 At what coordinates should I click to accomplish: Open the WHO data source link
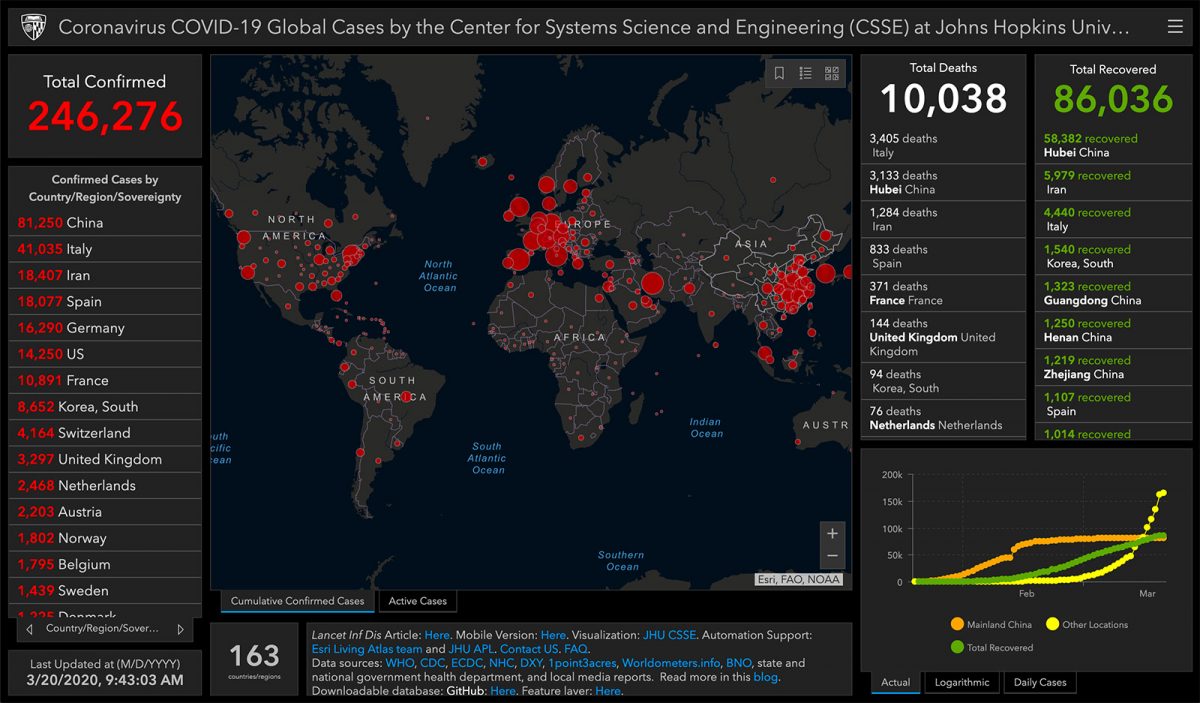click(399, 663)
